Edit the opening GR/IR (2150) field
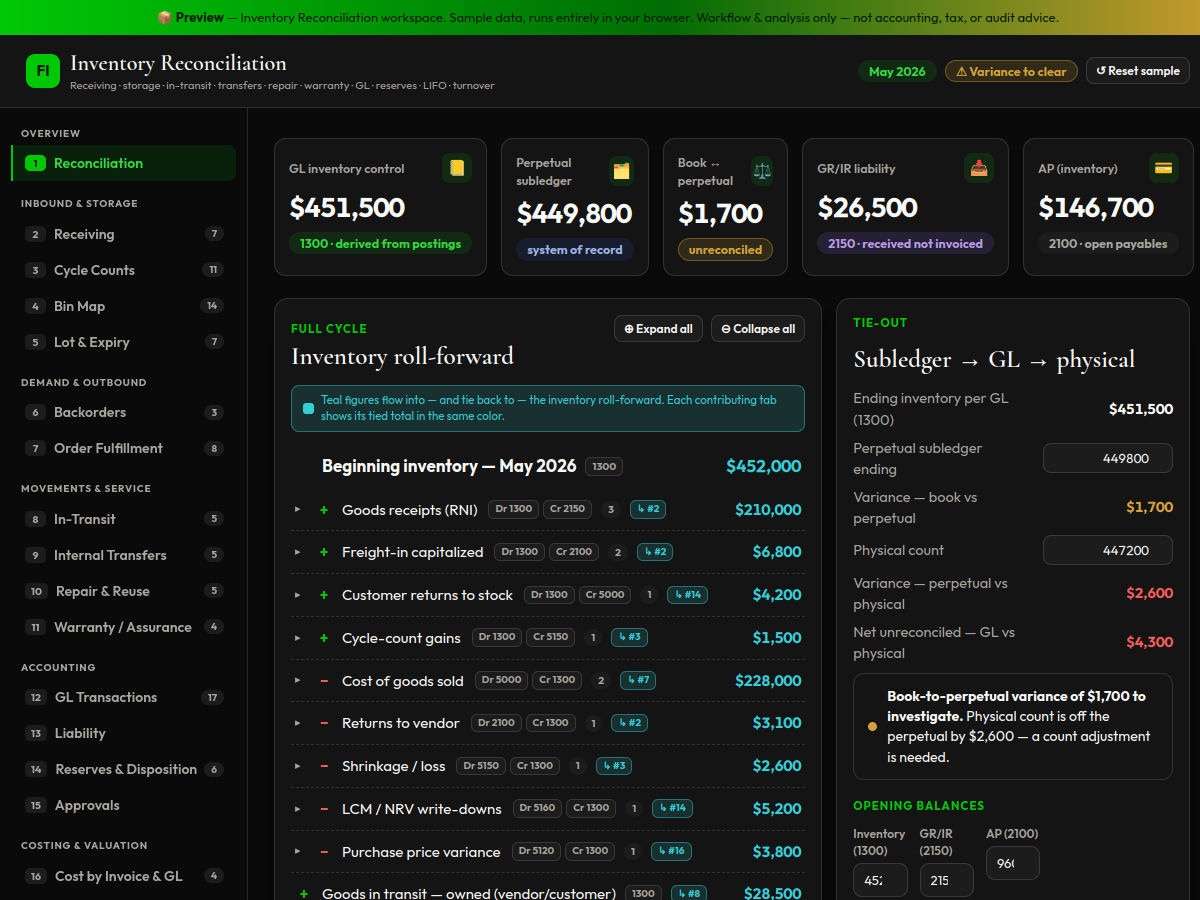 click(946, 880)
